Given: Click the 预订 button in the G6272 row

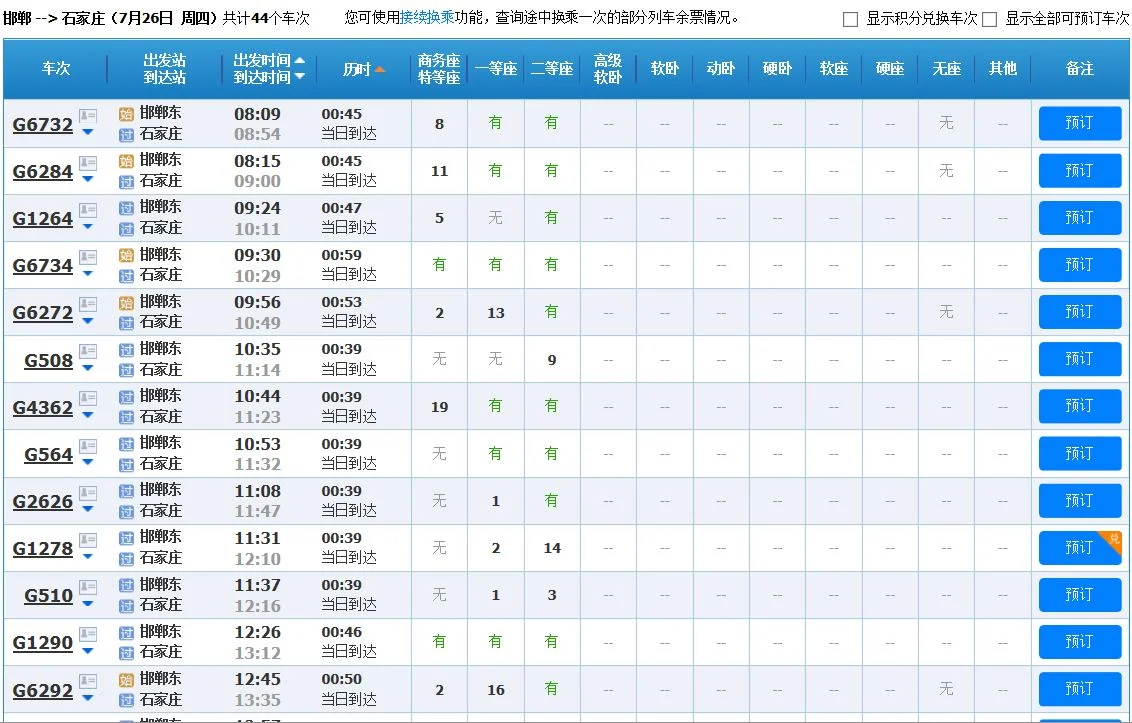Looking at the screenshot, I should (x=1080, y=312).
